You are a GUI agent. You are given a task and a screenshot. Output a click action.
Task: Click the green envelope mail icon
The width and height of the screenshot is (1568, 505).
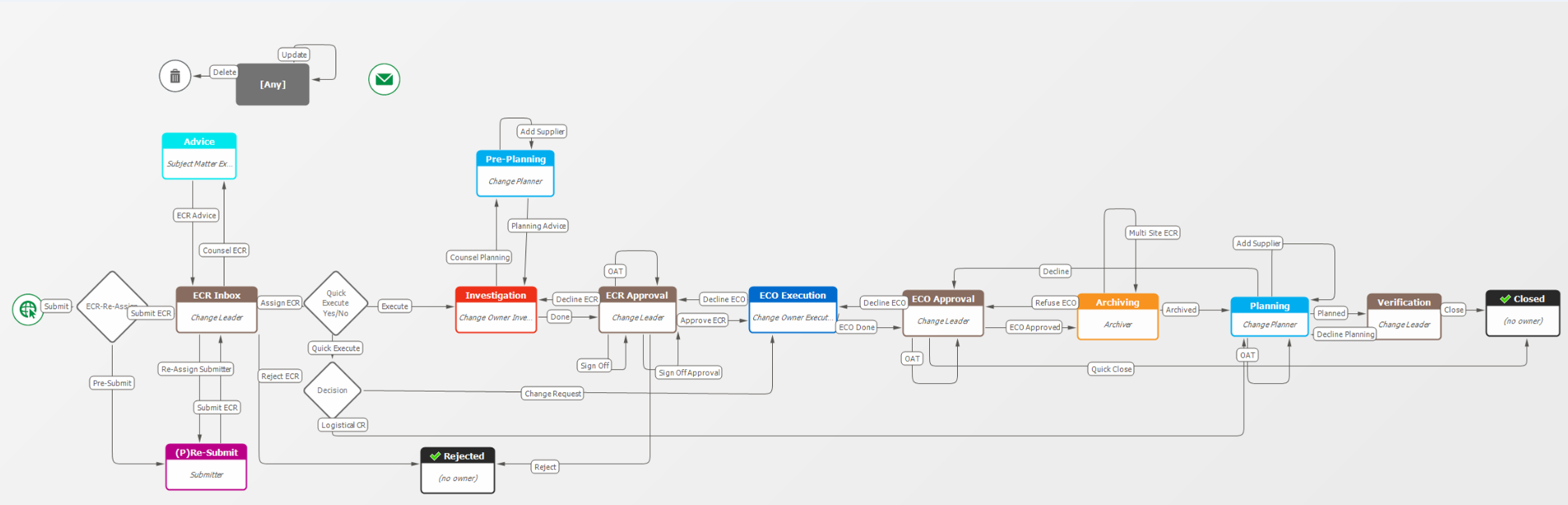point(384,80)
